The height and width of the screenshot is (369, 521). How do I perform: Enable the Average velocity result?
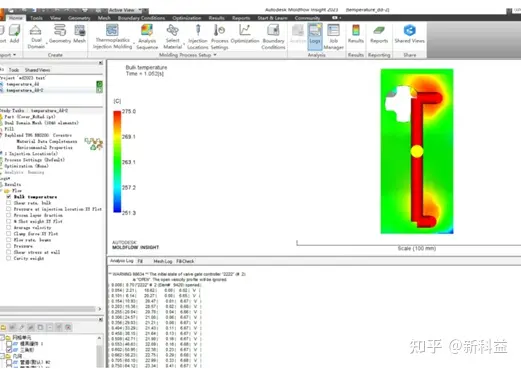pos(9,227)
